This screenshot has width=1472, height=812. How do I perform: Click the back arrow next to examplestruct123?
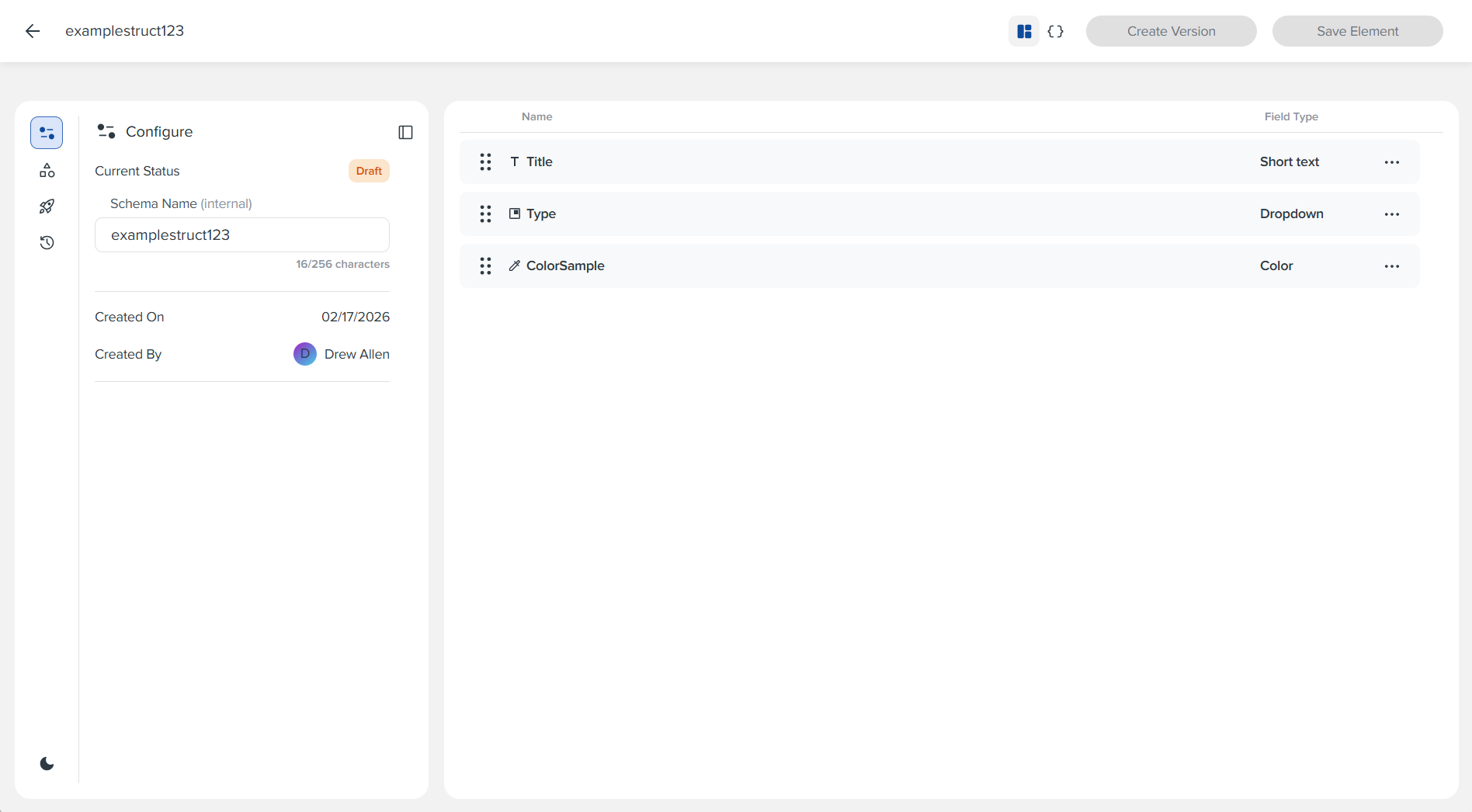[x=33, y=31]
